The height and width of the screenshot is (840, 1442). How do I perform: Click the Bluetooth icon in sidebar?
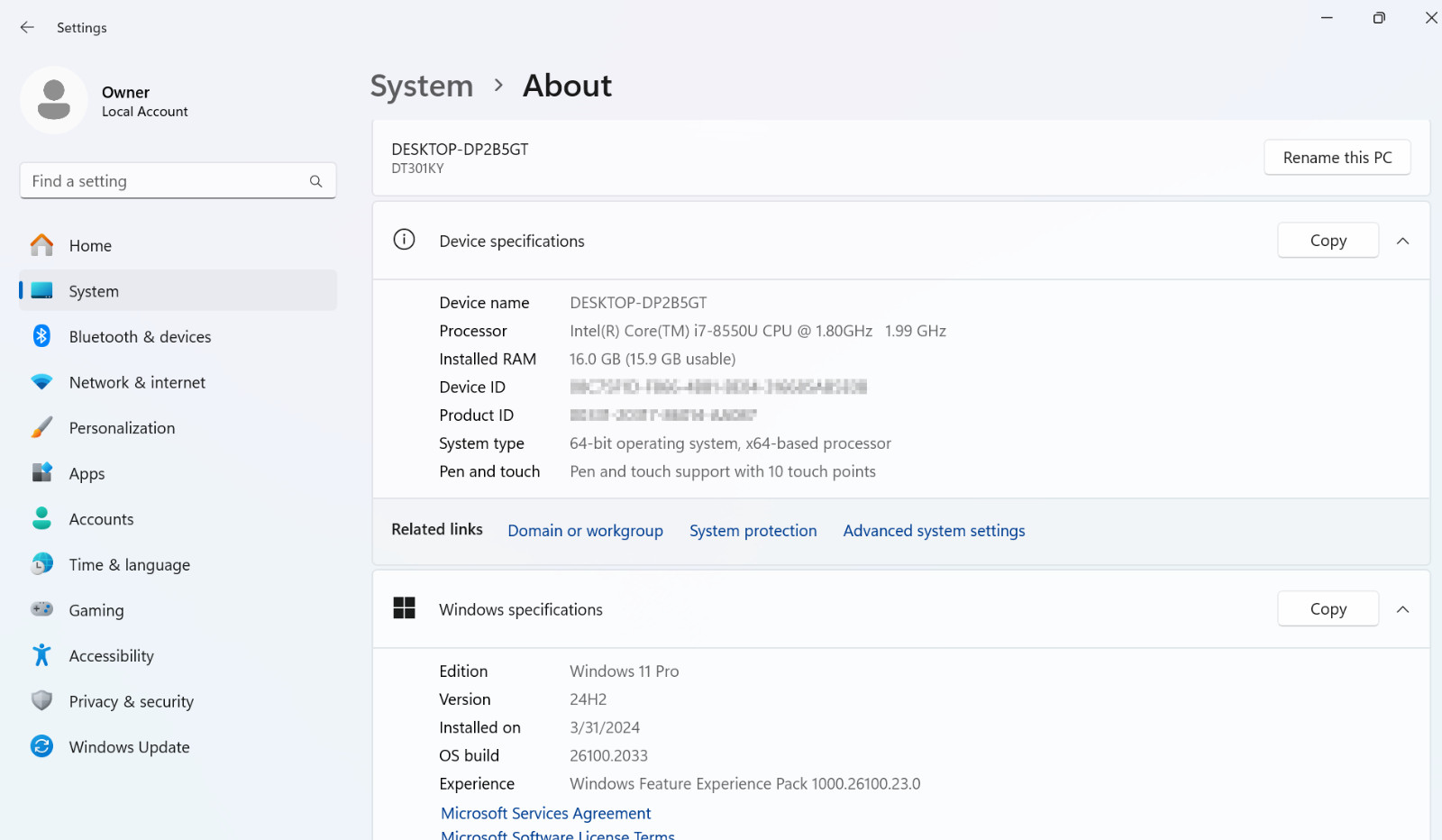pyautogui.click(x=41, y=336)
